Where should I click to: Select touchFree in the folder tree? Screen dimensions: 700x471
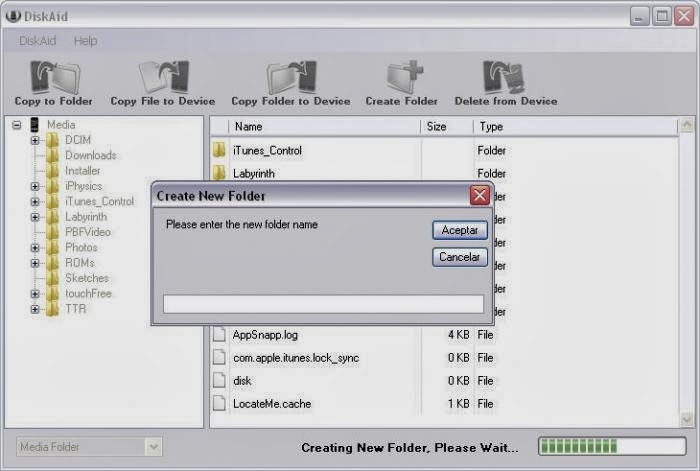point(88,294)
